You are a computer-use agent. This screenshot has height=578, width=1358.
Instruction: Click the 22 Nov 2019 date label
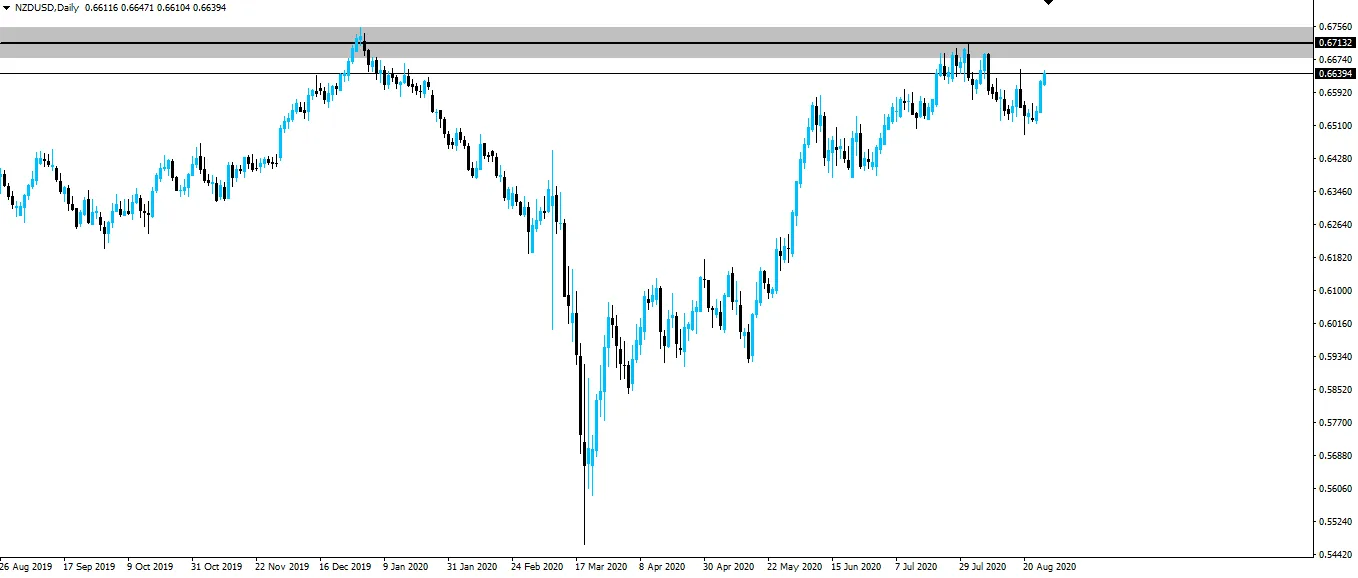[282, 567]
